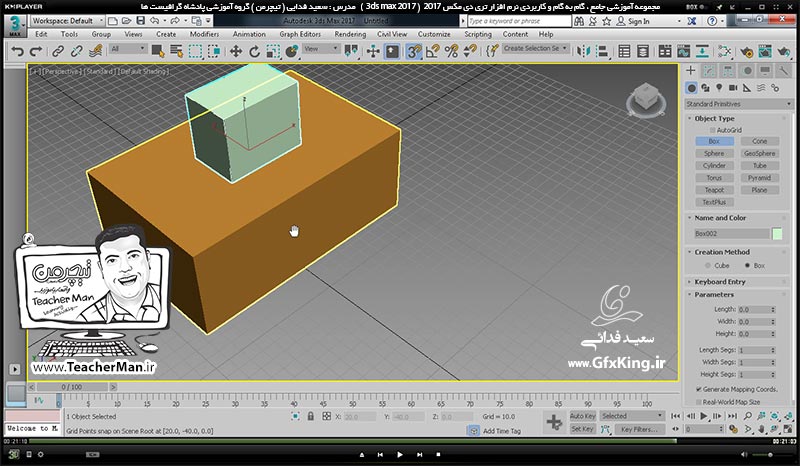Image resolution: width=800 pixels, height=466 pixels.
Task: Select the Cameras category icon
Action: (733, 88)
